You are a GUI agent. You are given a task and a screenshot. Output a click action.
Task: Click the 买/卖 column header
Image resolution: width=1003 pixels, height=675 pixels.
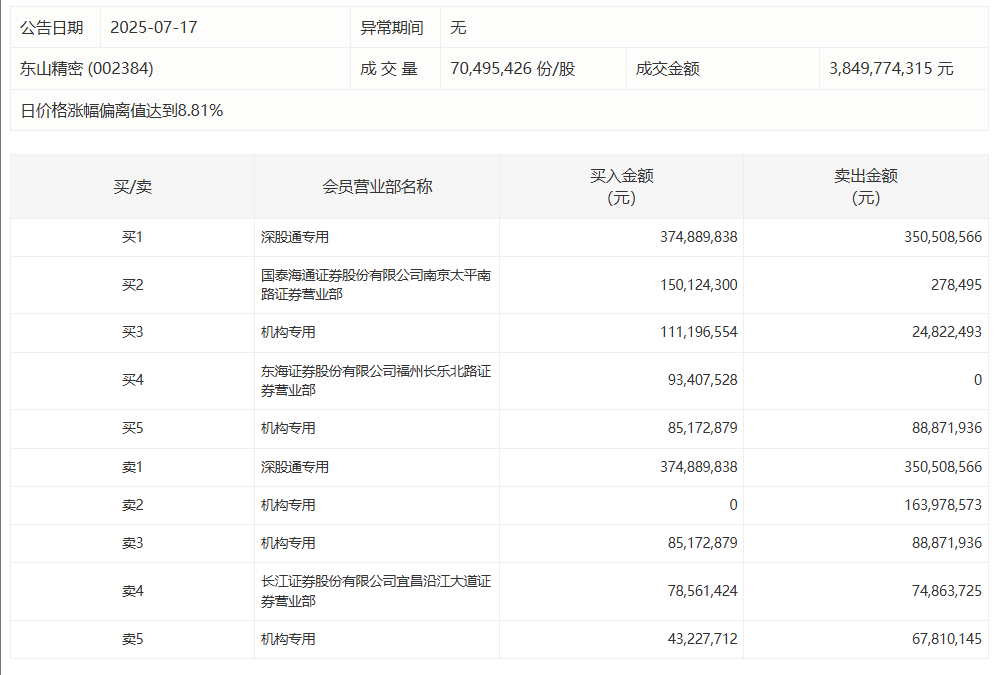[132, 186]
